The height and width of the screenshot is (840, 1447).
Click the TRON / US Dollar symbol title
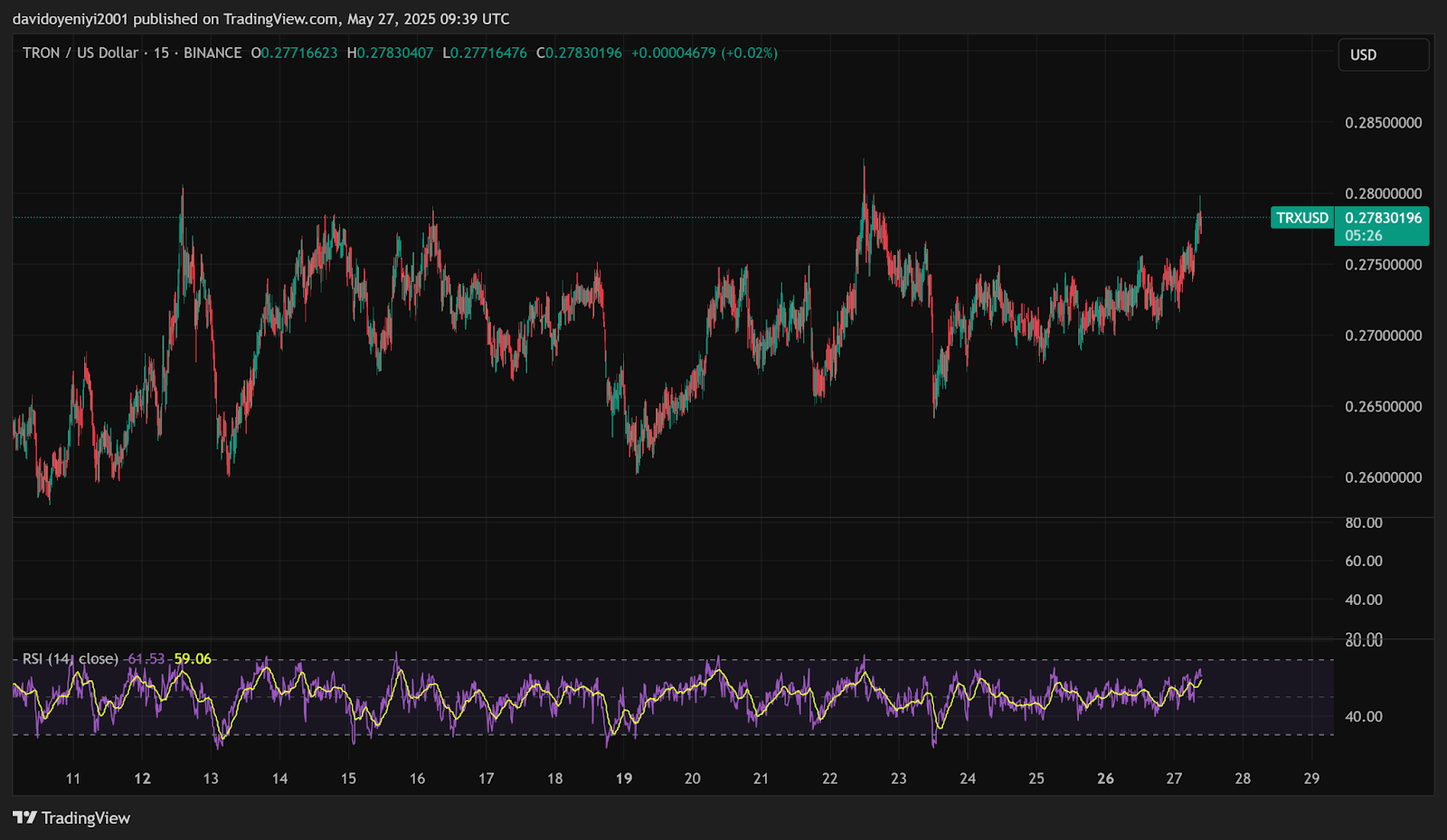pos(80,52)
